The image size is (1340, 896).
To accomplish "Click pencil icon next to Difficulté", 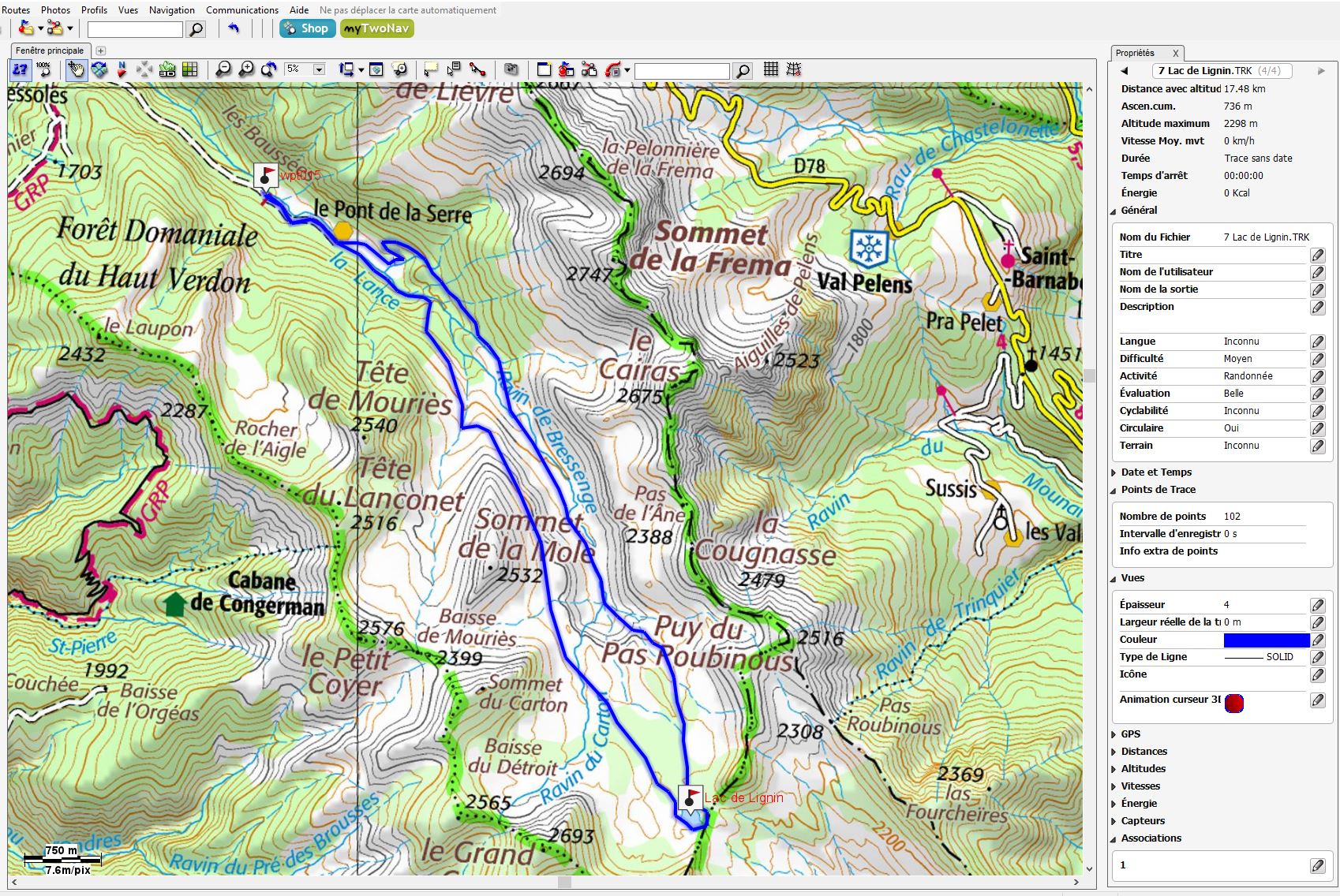I will coord(1317,359).
